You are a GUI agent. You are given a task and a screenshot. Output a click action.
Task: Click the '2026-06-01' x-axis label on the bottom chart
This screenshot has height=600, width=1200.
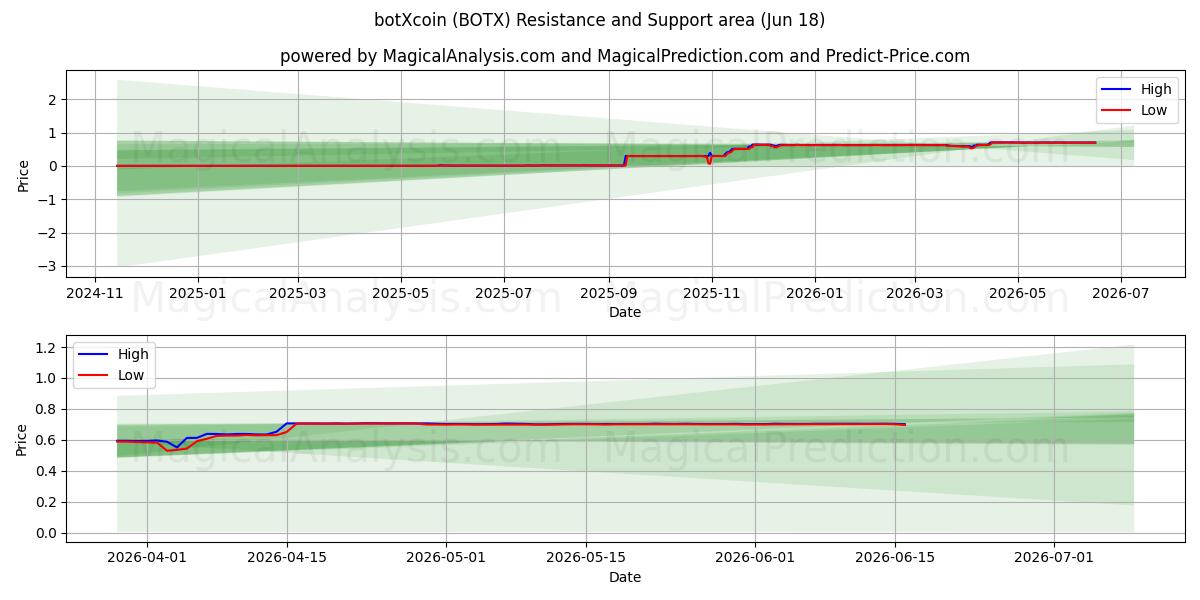755,559
